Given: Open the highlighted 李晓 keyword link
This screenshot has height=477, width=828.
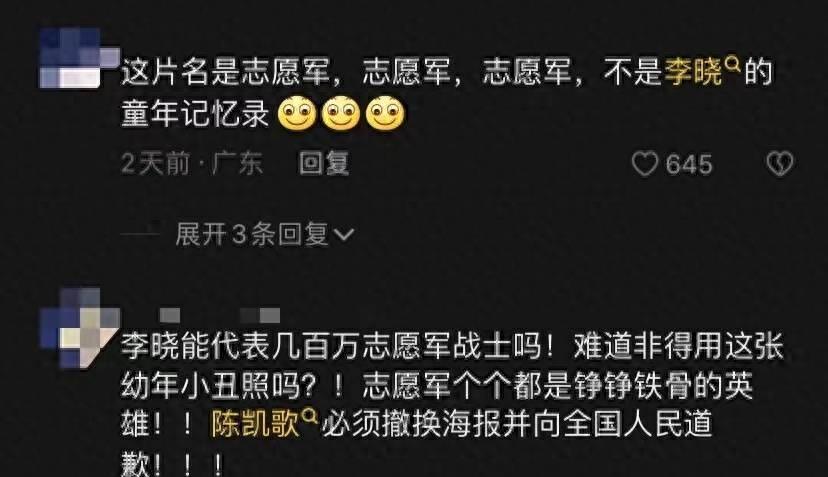Looking at the screenshot, I should [x=693, y=71].
